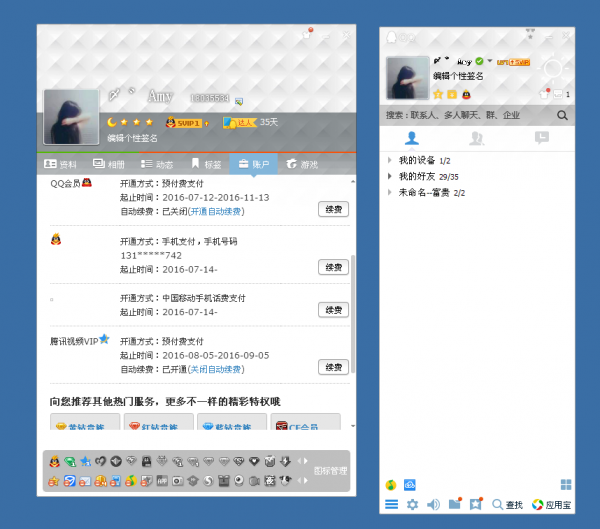Click avatar in QQ main panel
The height and width of the screenshot is (529, 600).
coord(408,78)
